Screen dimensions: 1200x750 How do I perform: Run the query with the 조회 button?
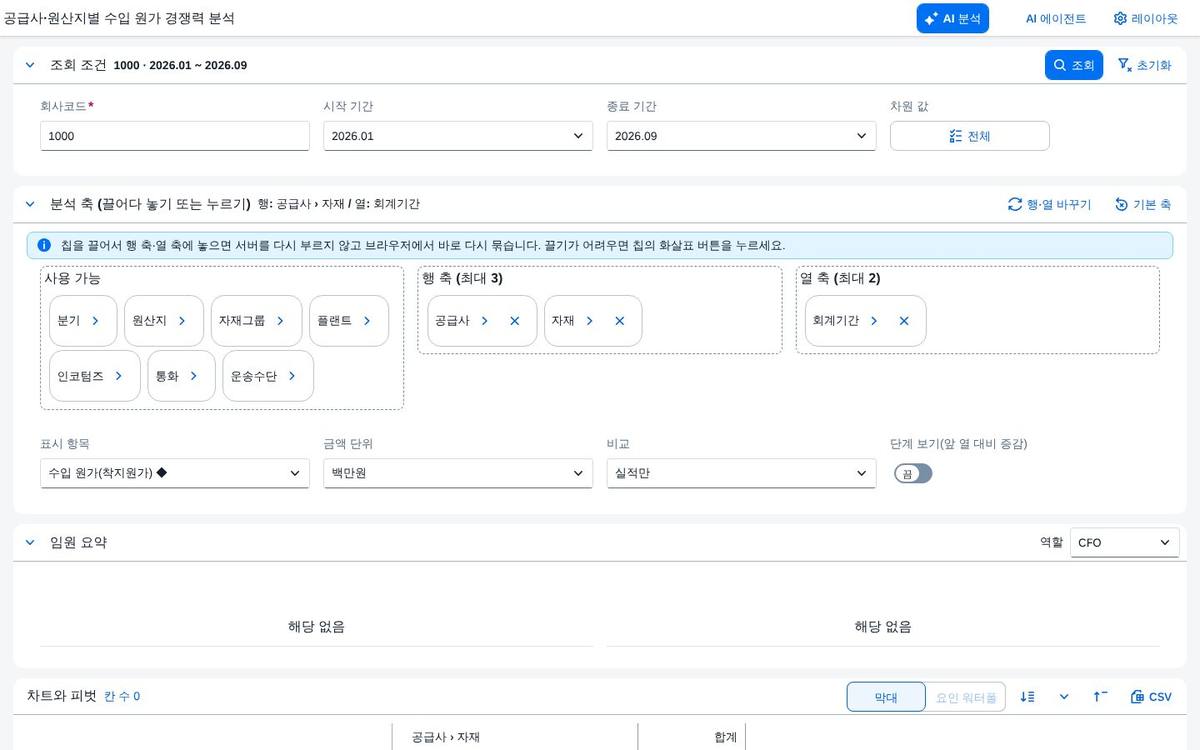1074,65
